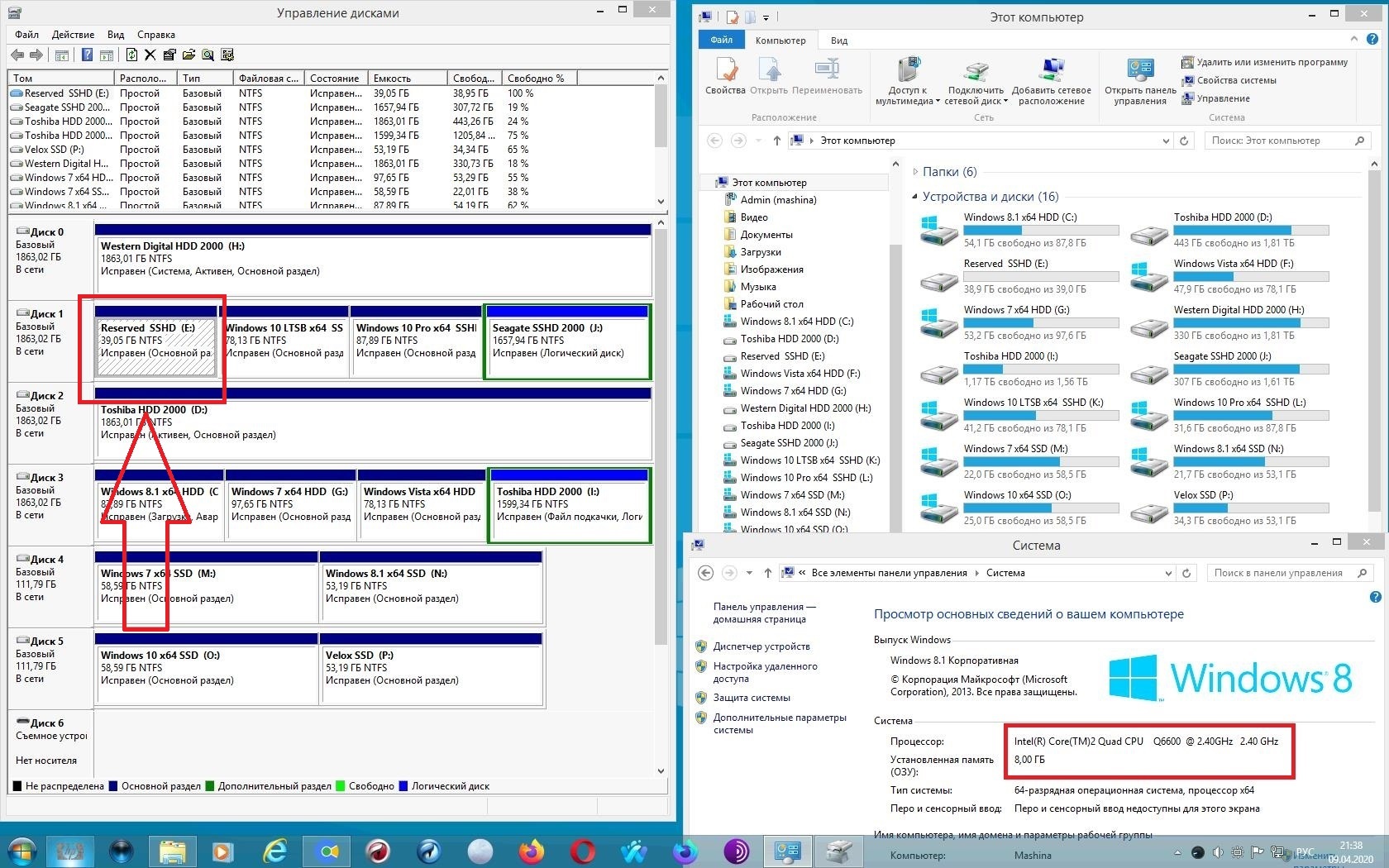Open the Доступ к мультимедиа dropdown arrow
1389x868 pixels.
938,102
